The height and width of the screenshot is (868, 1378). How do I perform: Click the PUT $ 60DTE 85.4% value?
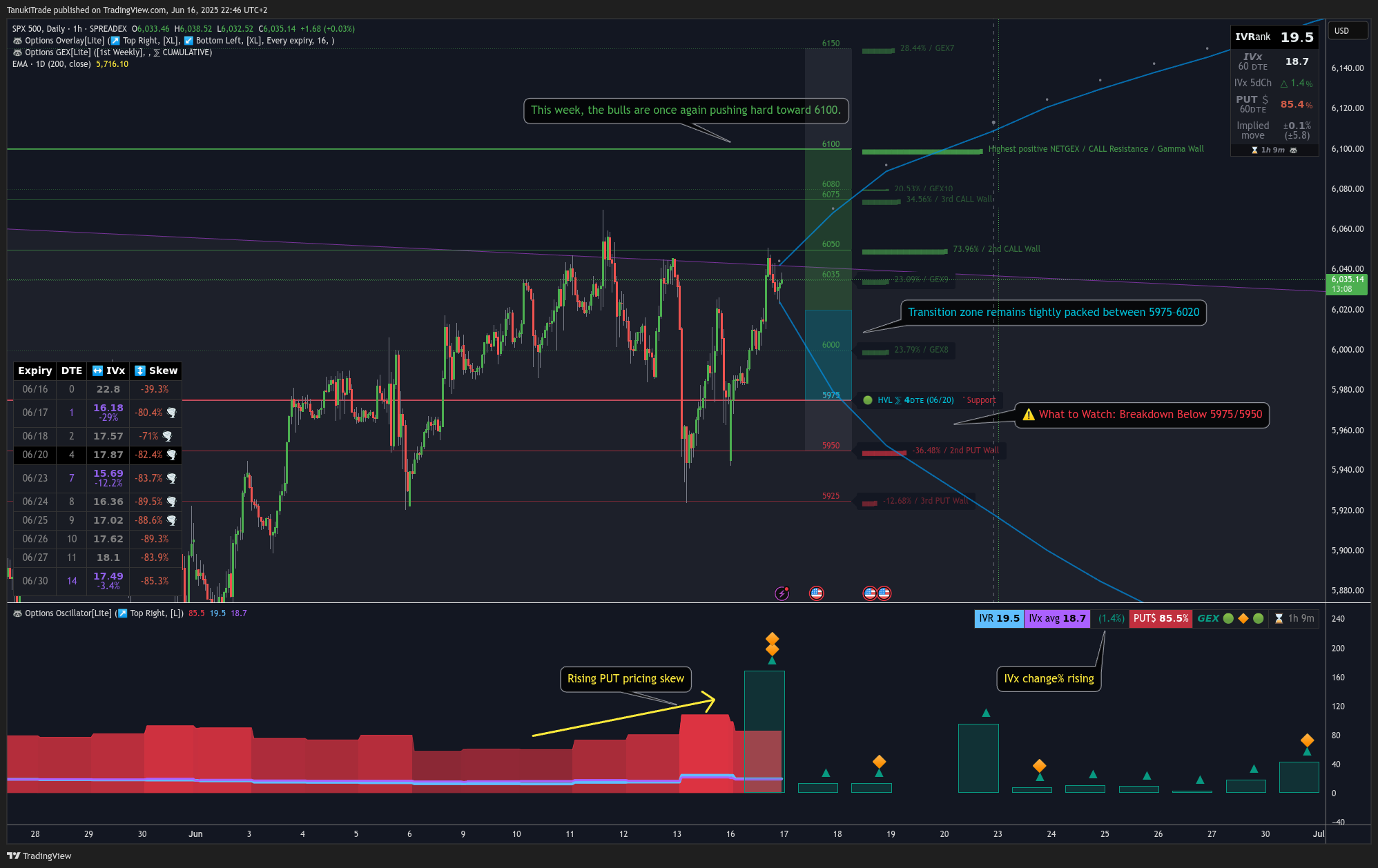(1297, 105)
